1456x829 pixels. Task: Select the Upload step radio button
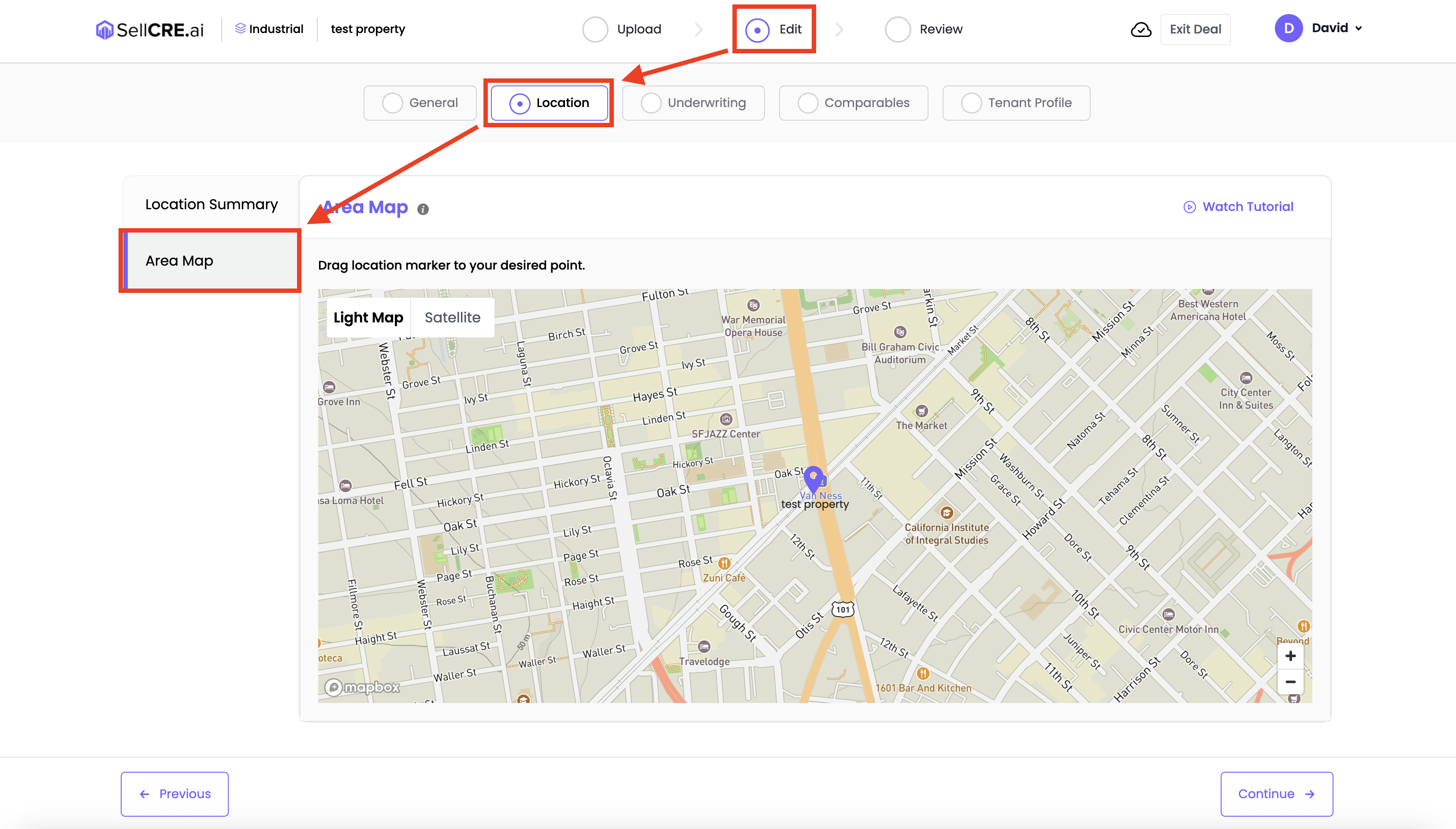[595, 30]
